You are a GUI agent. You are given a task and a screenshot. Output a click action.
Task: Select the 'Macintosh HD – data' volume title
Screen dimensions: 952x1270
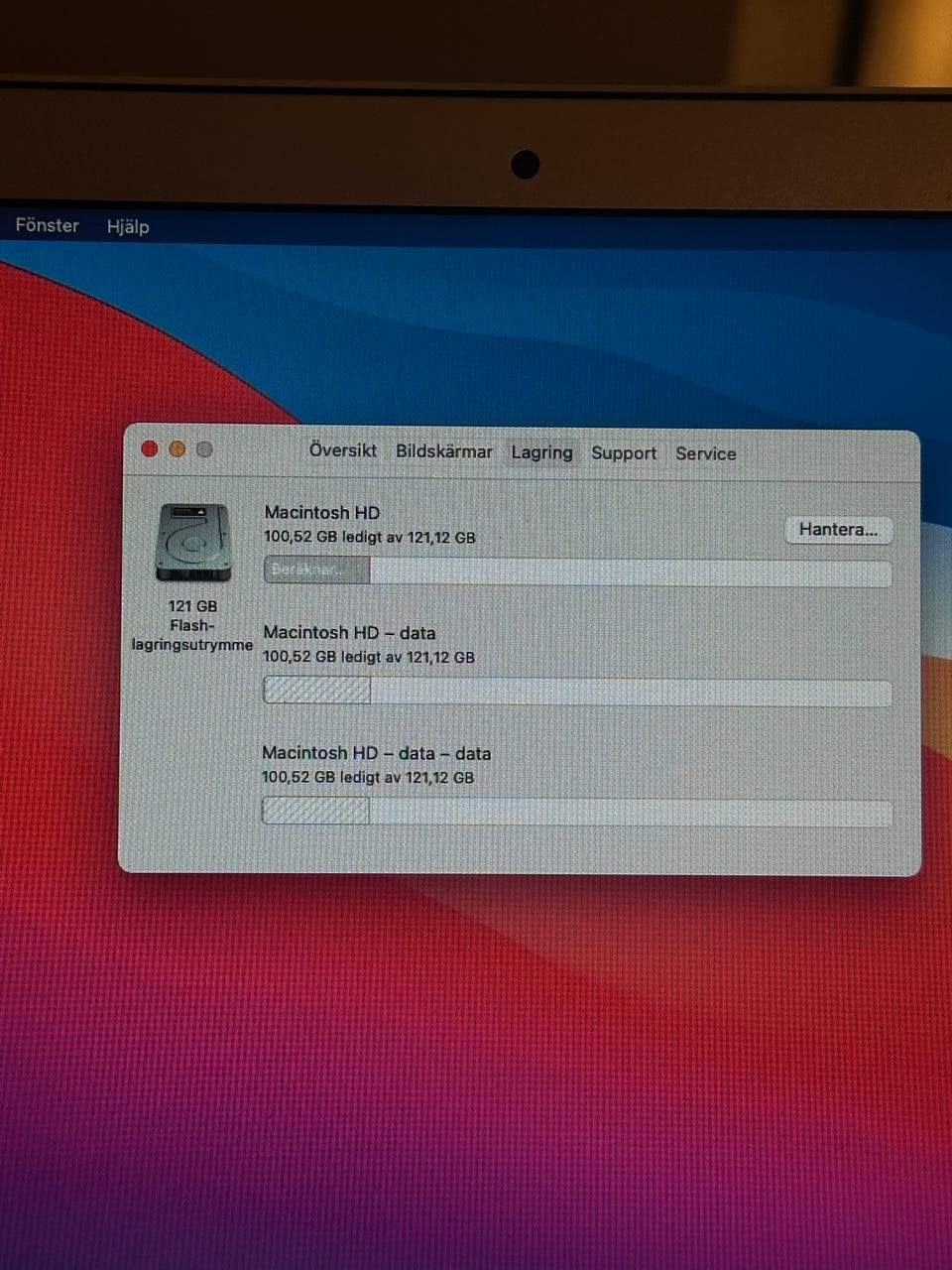point(349,633)
